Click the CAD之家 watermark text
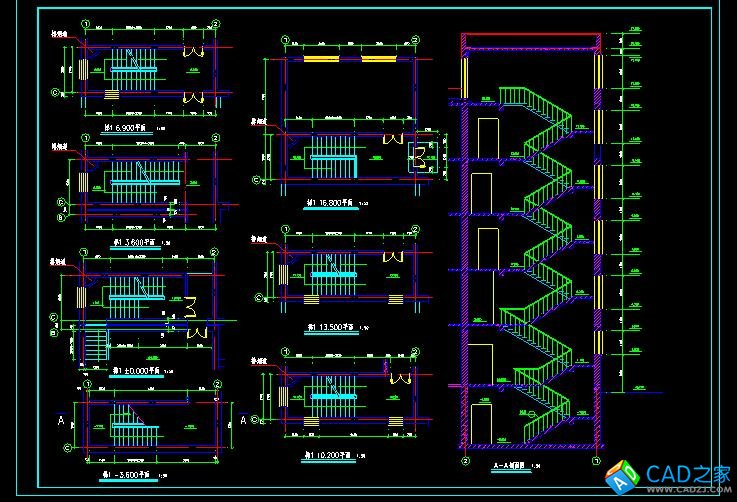This screenshot has height=502, width=737. [689, 472]
